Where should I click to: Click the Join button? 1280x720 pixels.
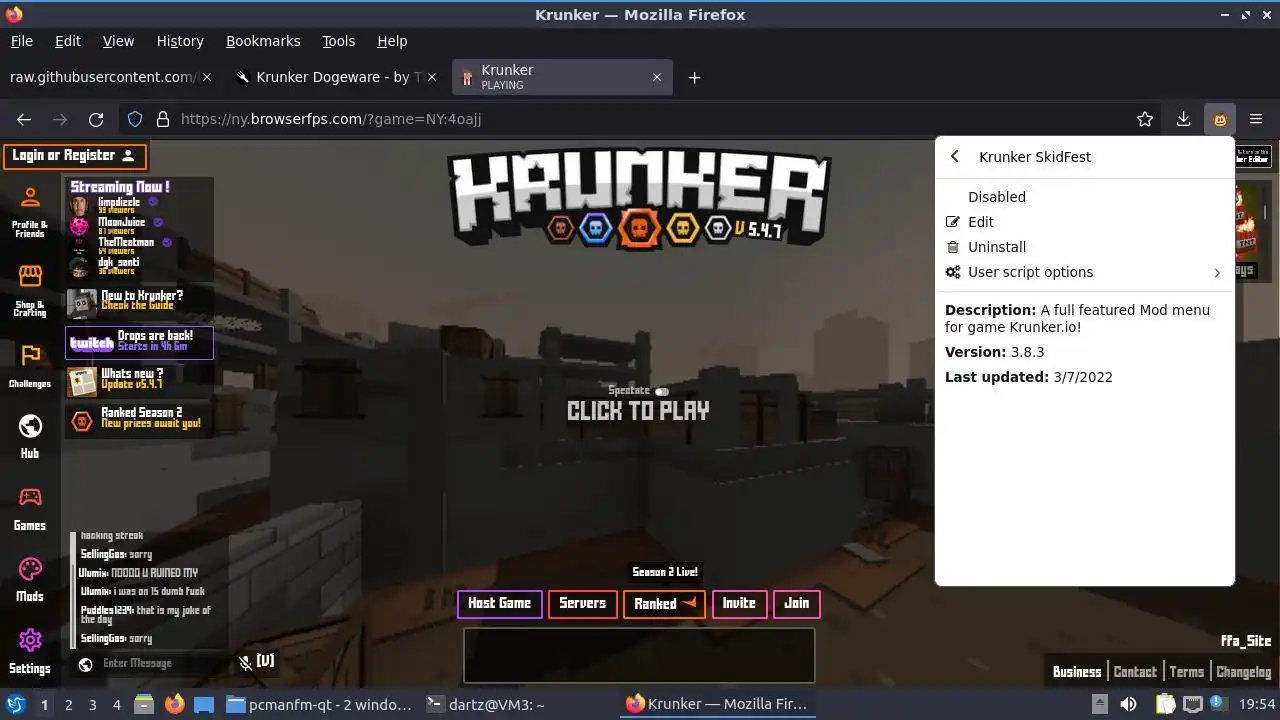(797, 604)
